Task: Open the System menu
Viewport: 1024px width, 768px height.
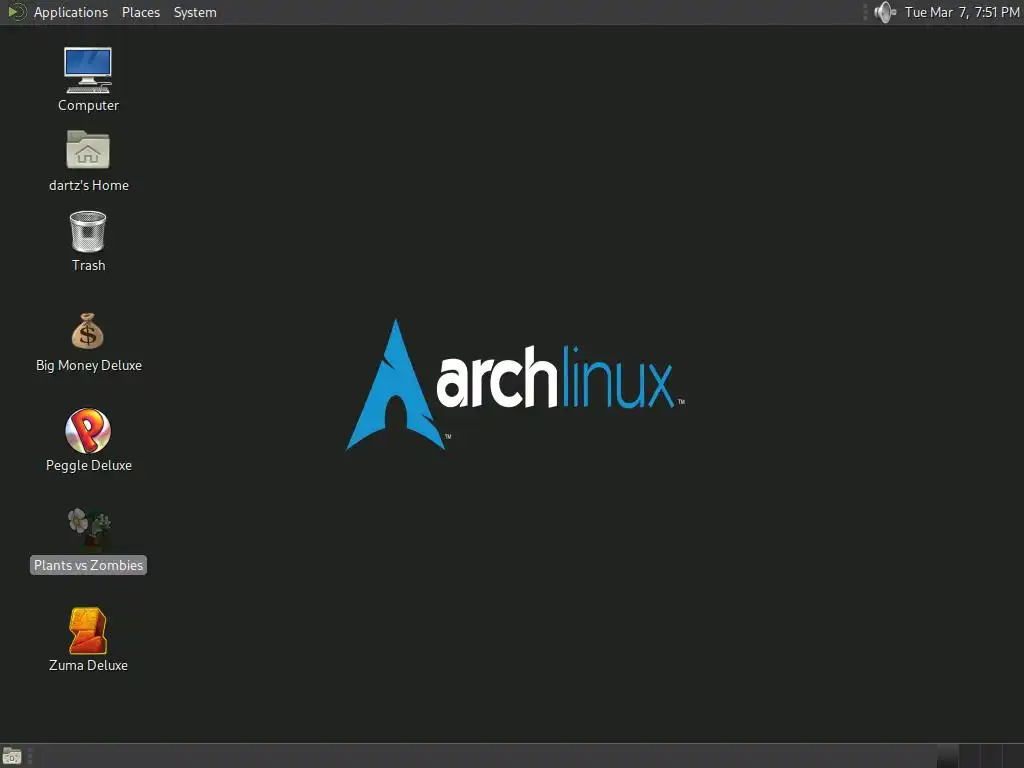Action: tap(195, 12)
